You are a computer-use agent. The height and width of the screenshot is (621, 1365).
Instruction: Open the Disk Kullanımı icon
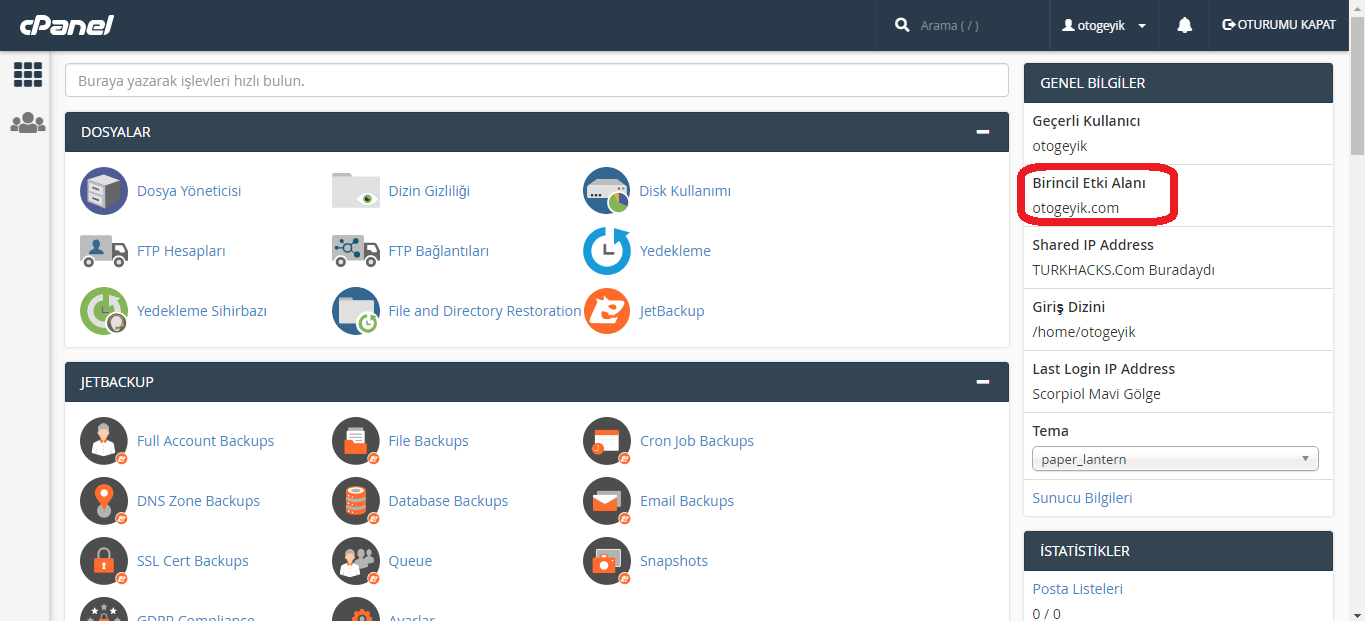click(607, 191)
